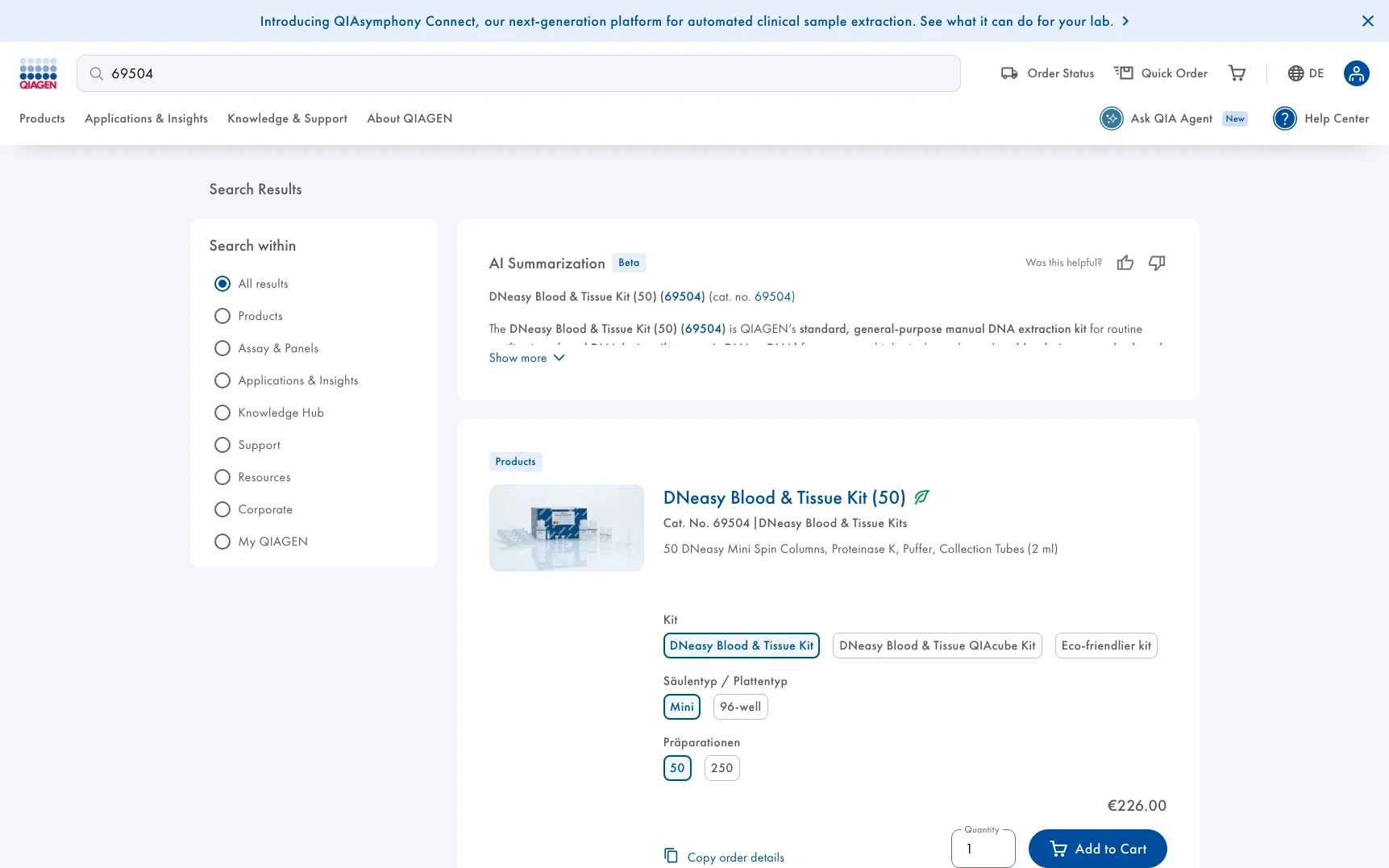The height and width of the screenshot is (868, 1389).
Task: Click the Products tag label
Action: [x=515, y=462]
